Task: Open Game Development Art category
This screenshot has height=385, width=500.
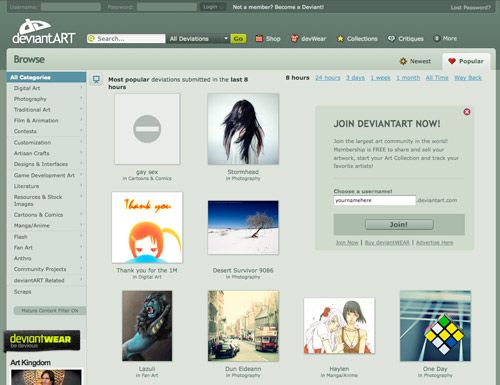Action: pos(46,175)
